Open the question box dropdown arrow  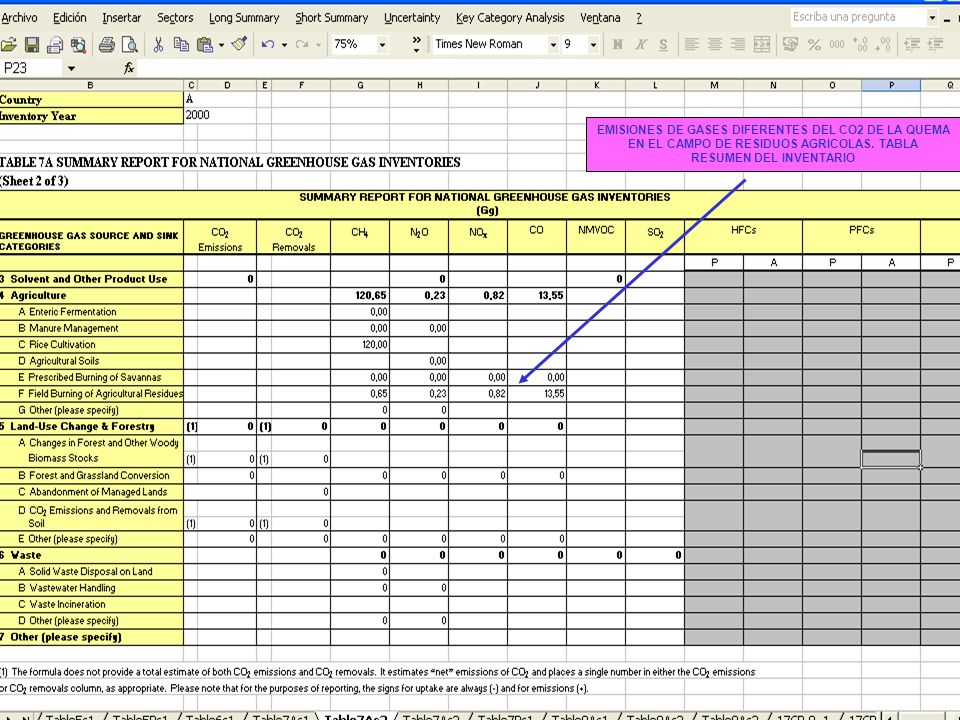click(x=932, y=18)
